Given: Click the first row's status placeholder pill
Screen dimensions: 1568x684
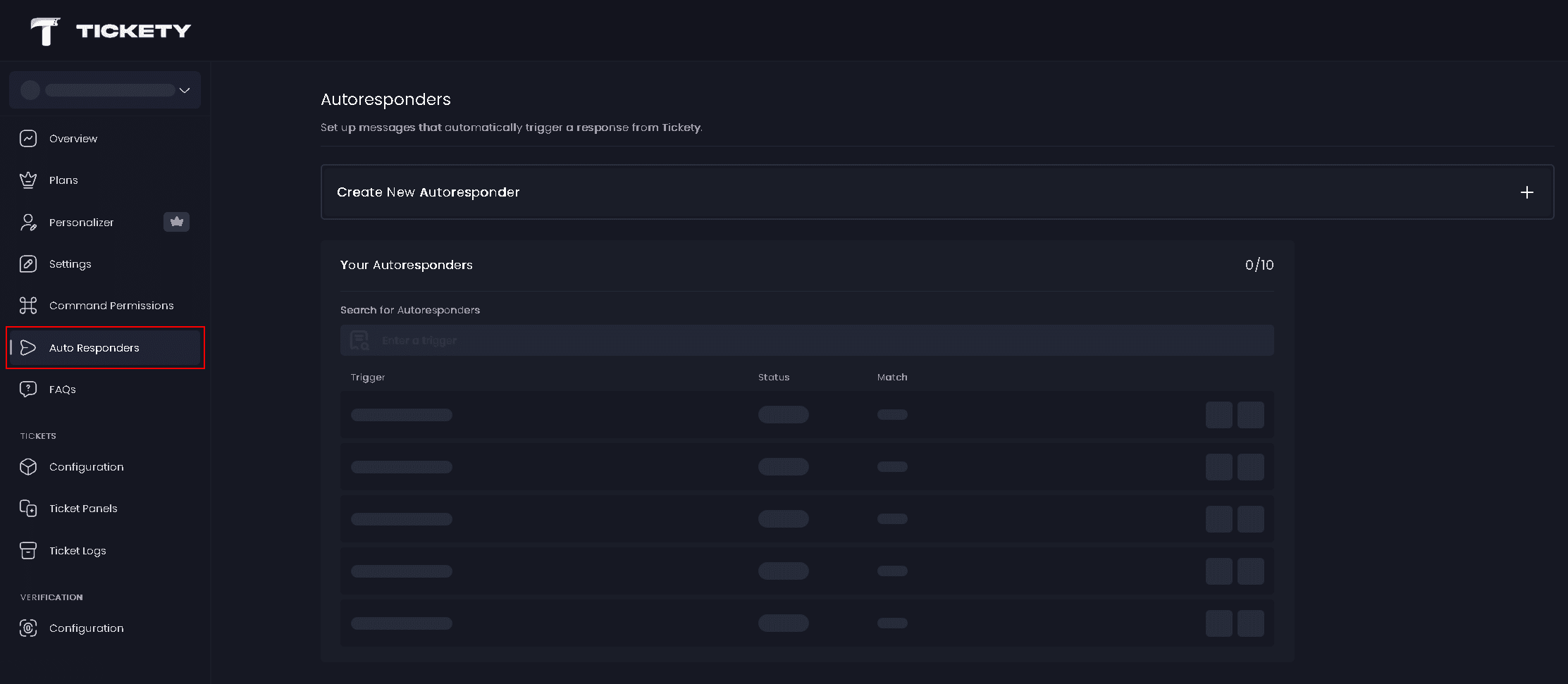Looking at the screenshot, I should tap(783, 415).
